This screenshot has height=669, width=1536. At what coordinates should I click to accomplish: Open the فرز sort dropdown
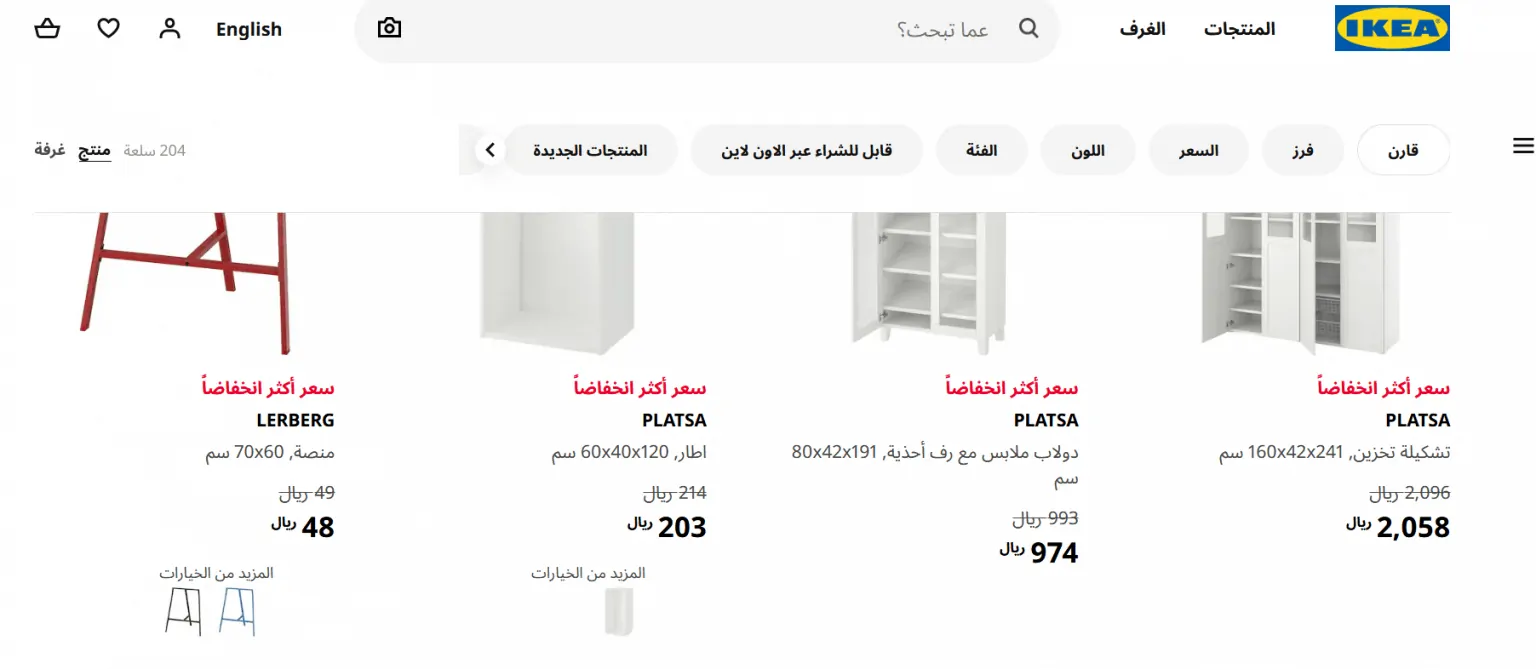tap(1302, 150)
